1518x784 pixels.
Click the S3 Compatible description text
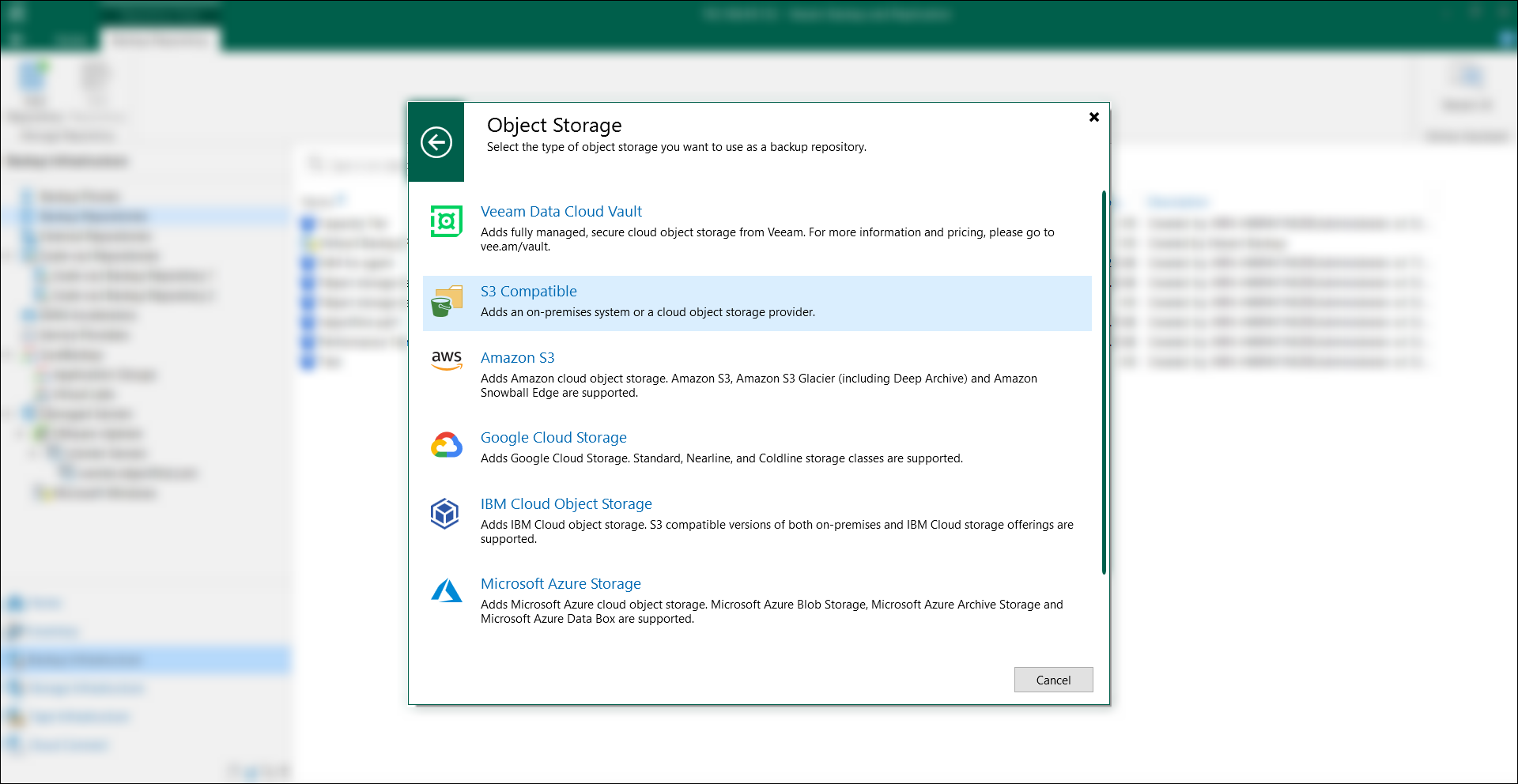[648, 312]
